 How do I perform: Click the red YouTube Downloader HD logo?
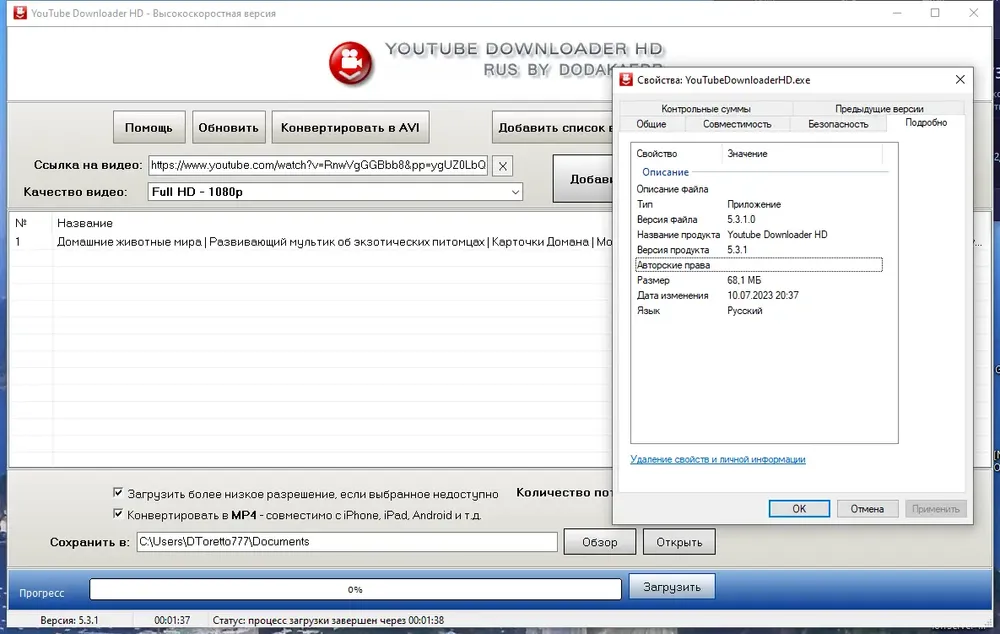[350, 63]
